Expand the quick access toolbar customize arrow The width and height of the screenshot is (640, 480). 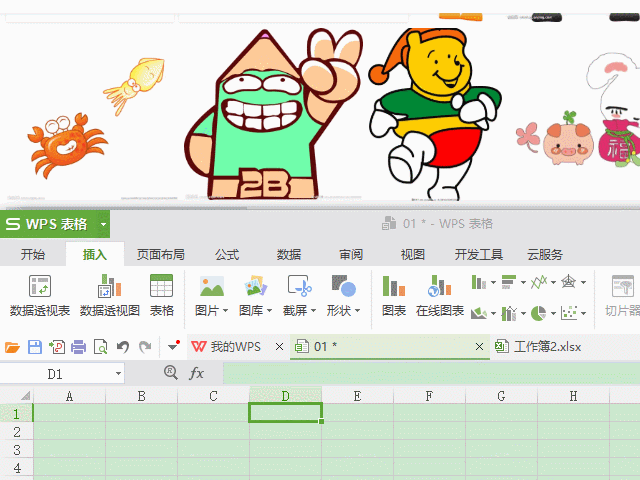173,346
